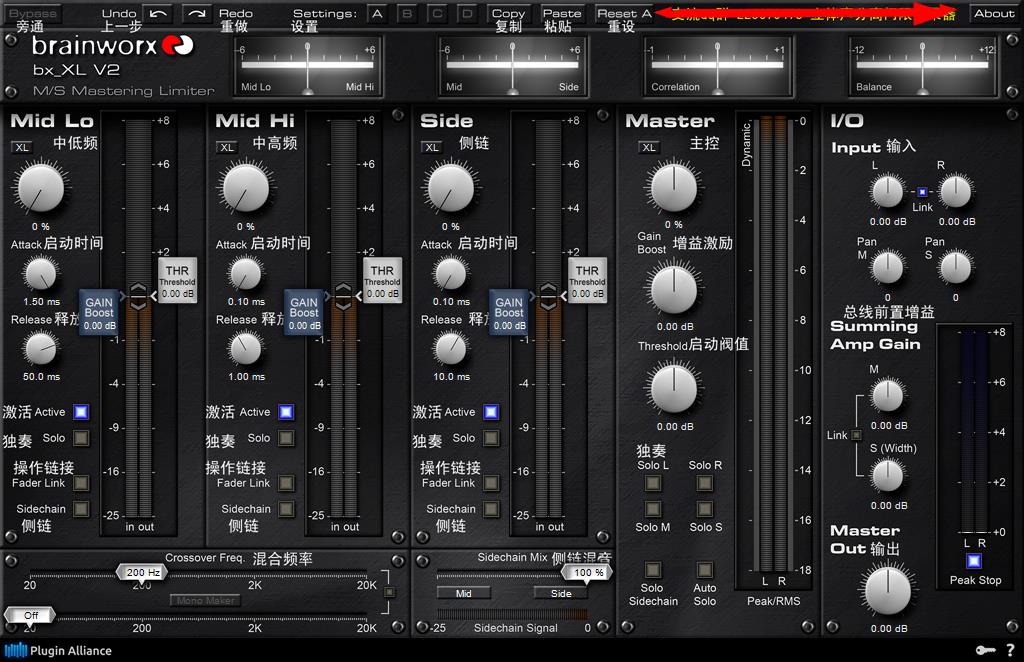Enable Solo S in Master section
The image size is (1024, 662).
click(x=704, y=509)
